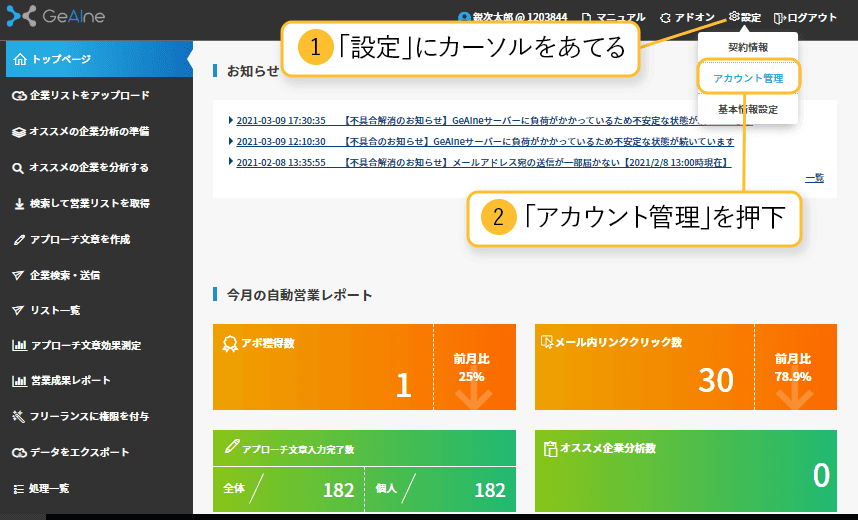Click the home icon beside トップページ
This screenshot has height=520, width=858.
20,59
